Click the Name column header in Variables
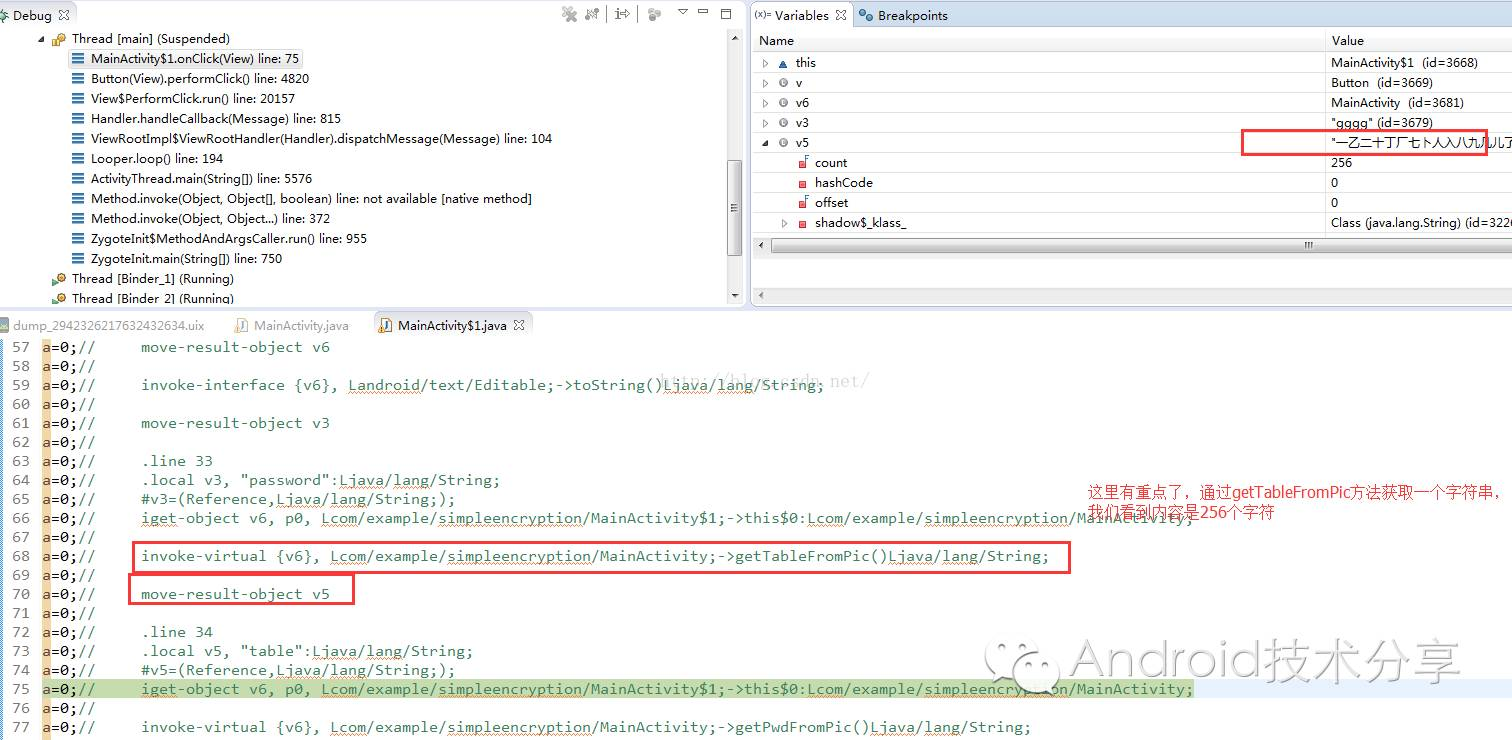This screenshot has width=1512, height=740. point(1038,41)
